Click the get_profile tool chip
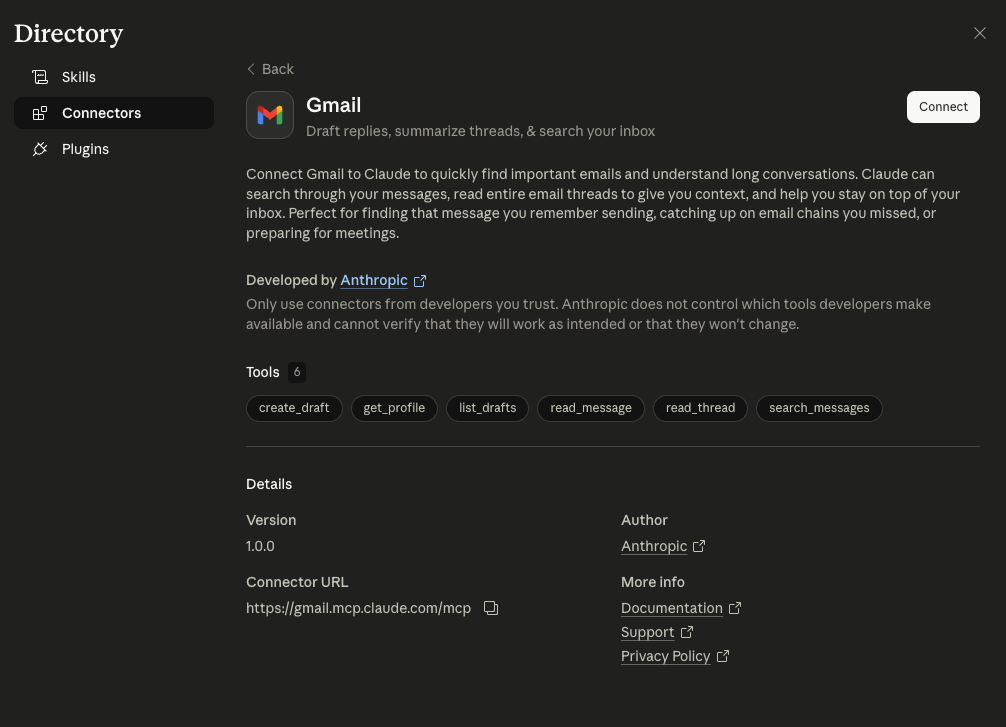Viewport: 1006px width, 727px height. 394,408
